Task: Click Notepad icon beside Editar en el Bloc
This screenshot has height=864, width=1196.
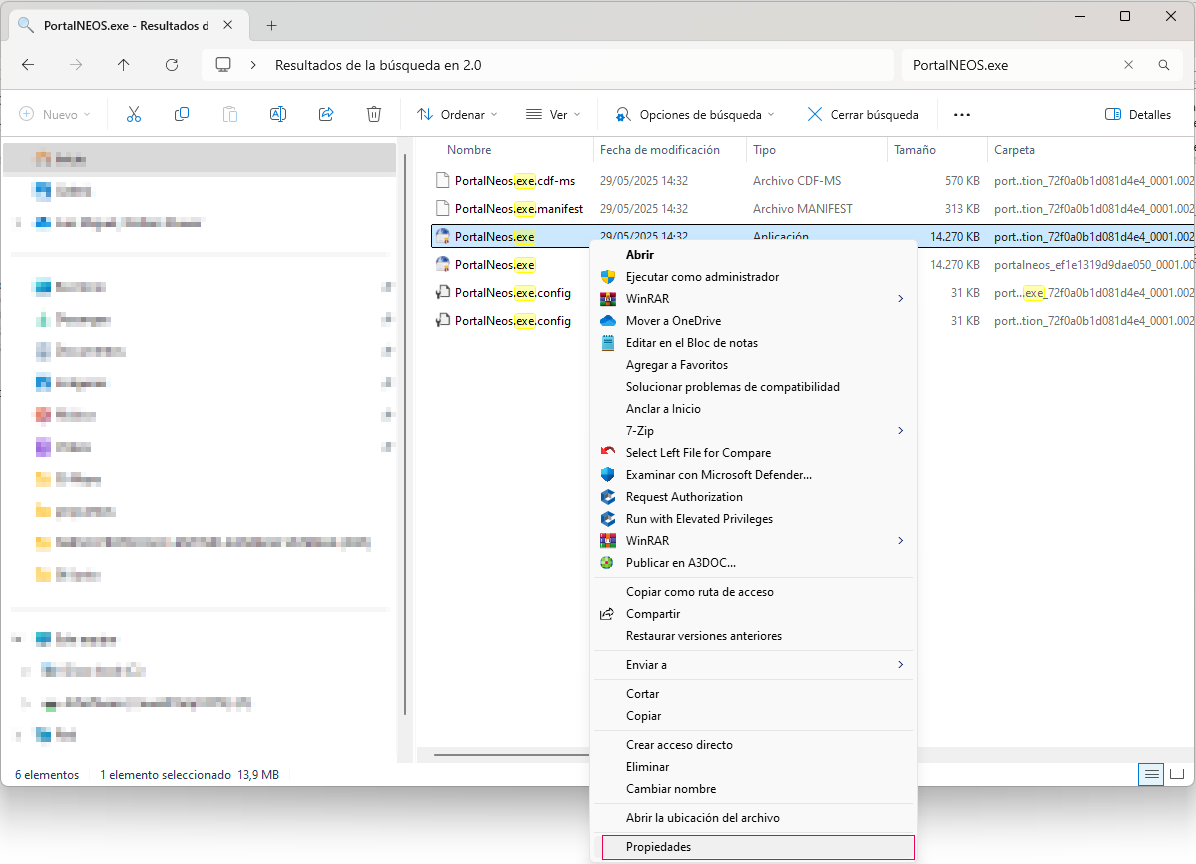Action: click(x=608, y=343)
